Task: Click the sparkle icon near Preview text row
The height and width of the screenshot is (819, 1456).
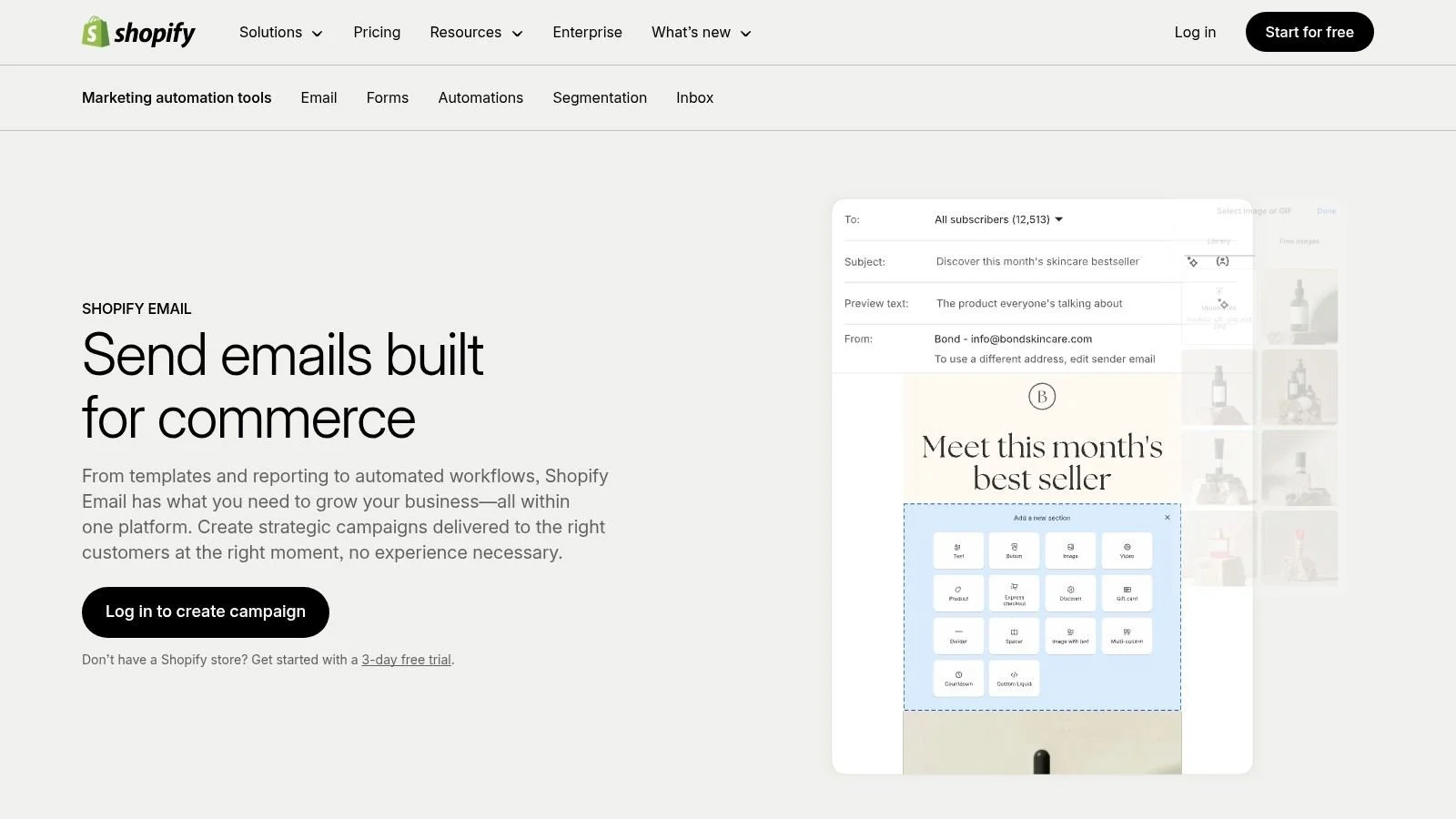Action: pyautogui.click(x=1223, y=304)
